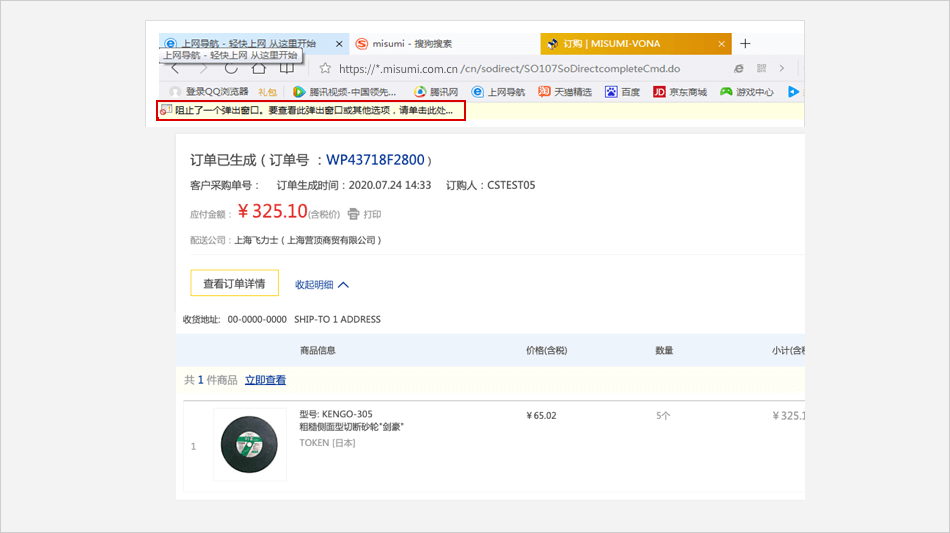This screenshot has height=533, width=950.
Task: Close the 订购 MISUMI-VONA tab
Action: (717, 44)
